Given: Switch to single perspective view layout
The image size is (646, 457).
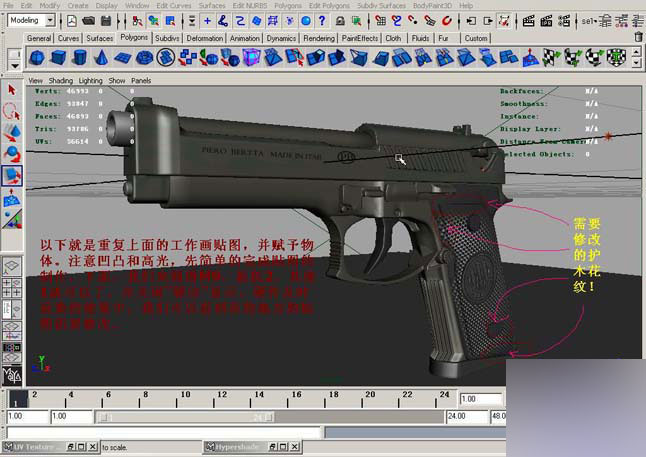Looking at the screenshot, I should (x=12, y=266).
